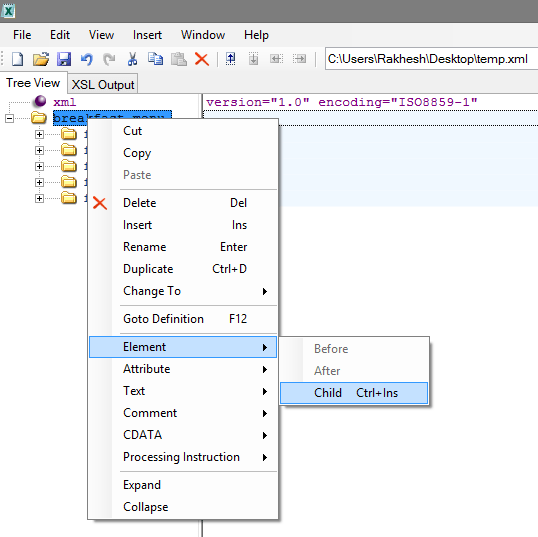Switch to the XSL Output tab
The width and height of the screenshot is (538, 537).
tap(103, 84)
